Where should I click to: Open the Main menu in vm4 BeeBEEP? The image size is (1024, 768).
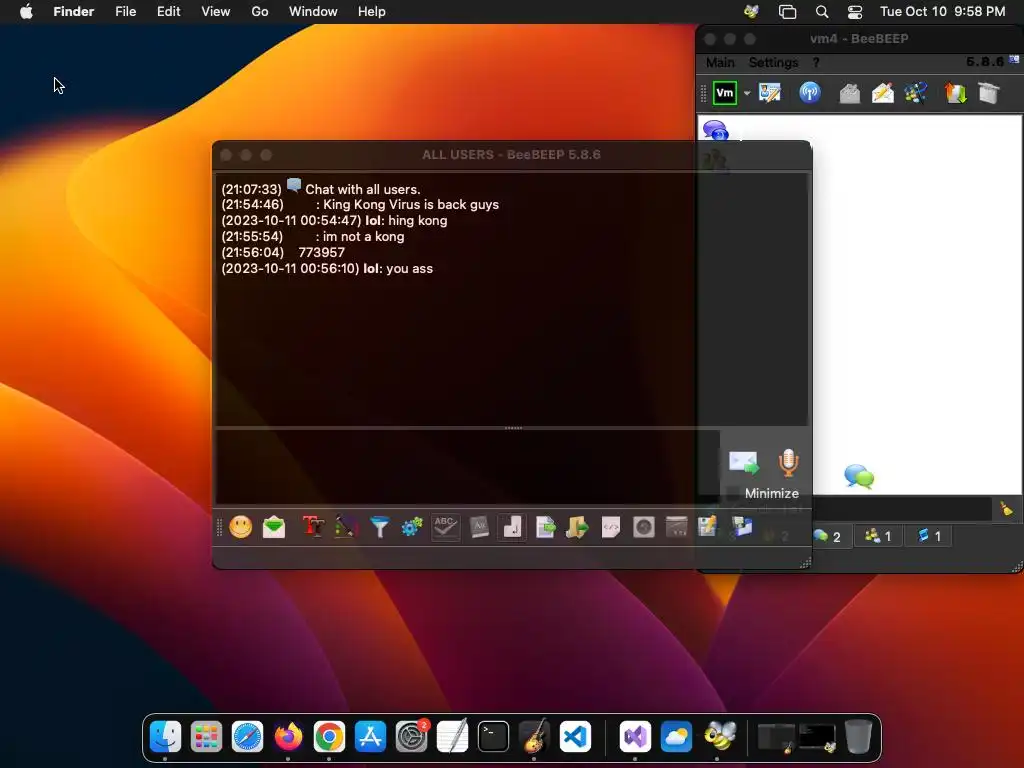click(720, 63)
